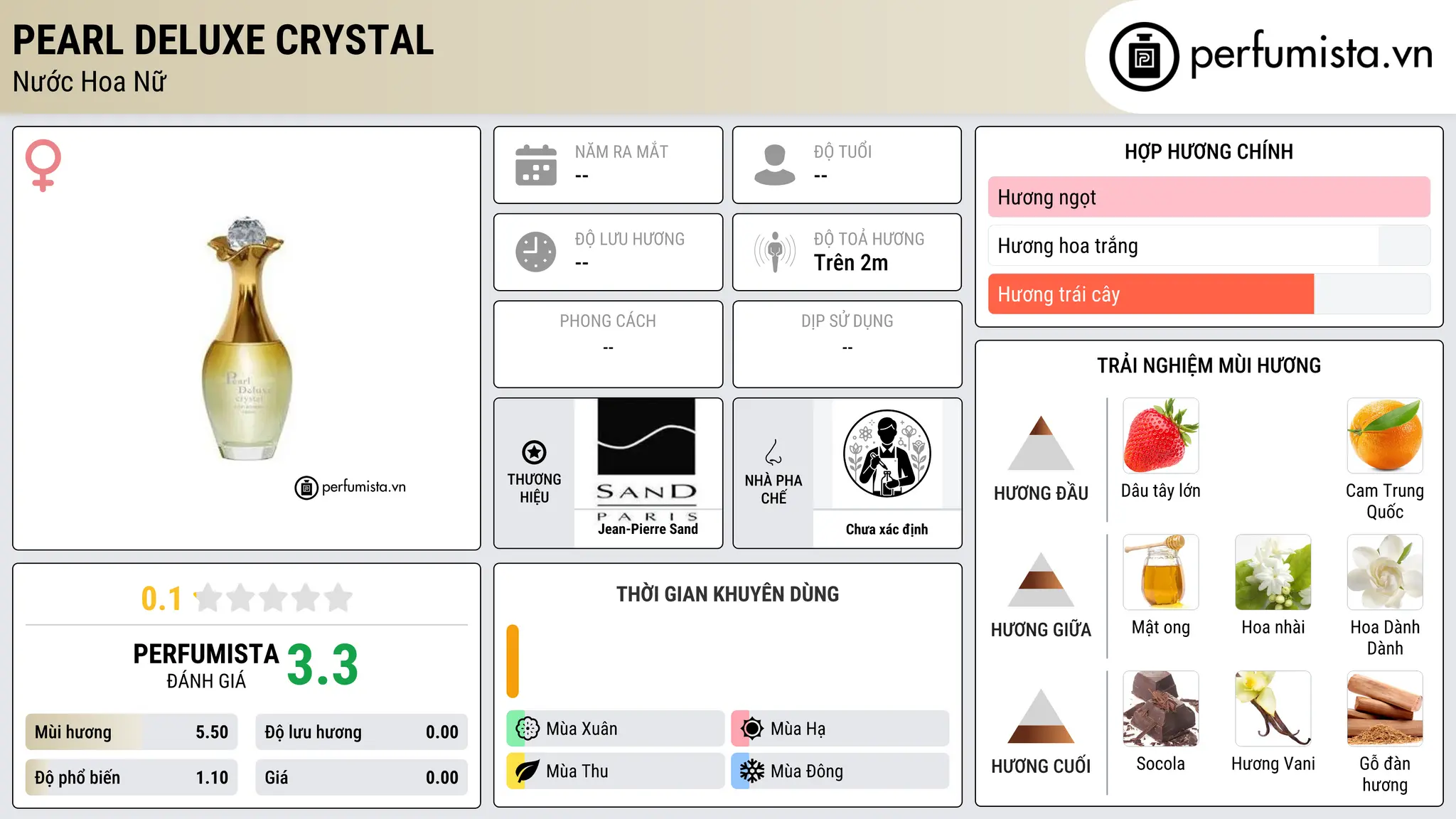This screenshot has width=1456, height=819.
Task: Click the perfumista.vn bottle logo icon
Action: pyautogui.click(x=1144, y=57)
